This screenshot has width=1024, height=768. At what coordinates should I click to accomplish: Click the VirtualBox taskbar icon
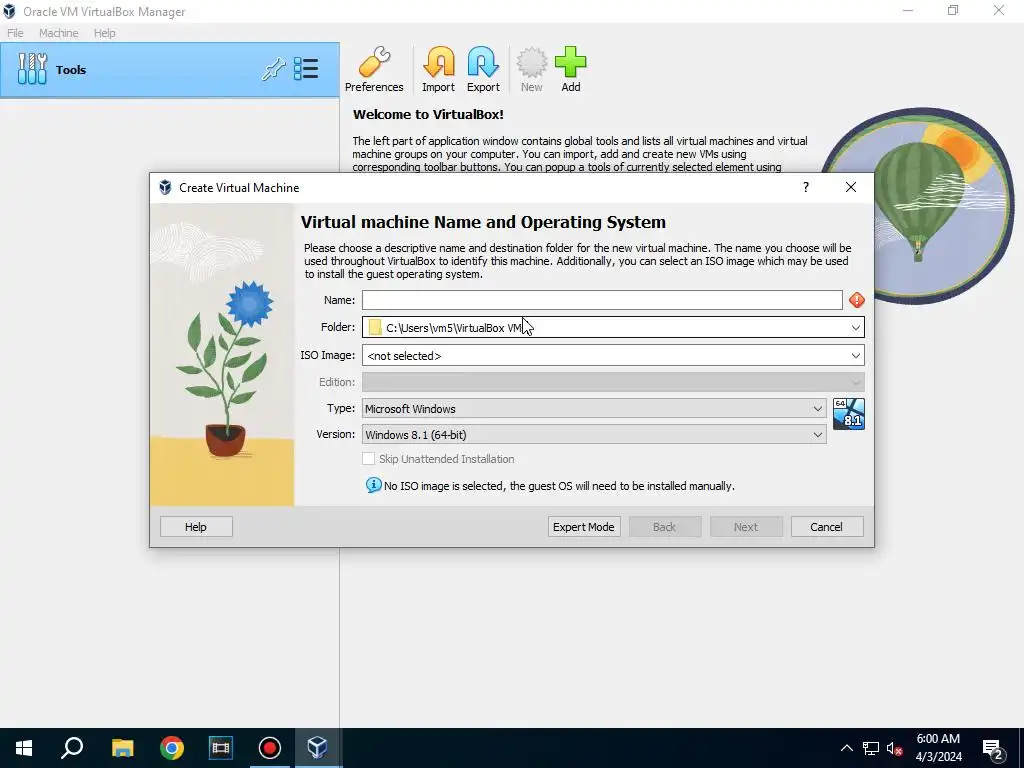[x=318, y=748]
